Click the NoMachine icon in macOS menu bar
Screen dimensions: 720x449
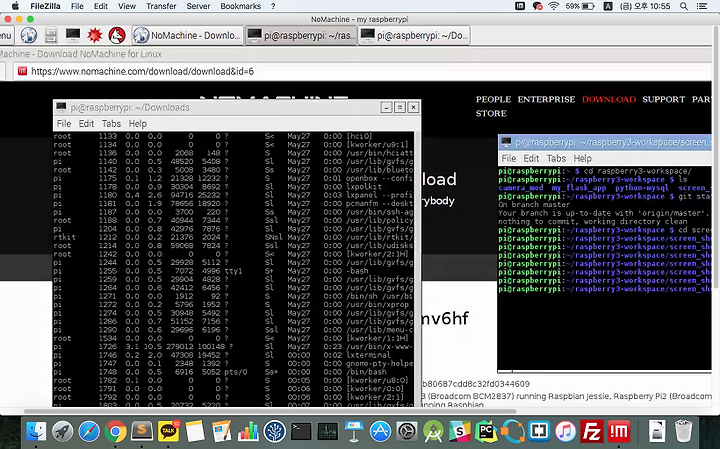tap(519, 6)
